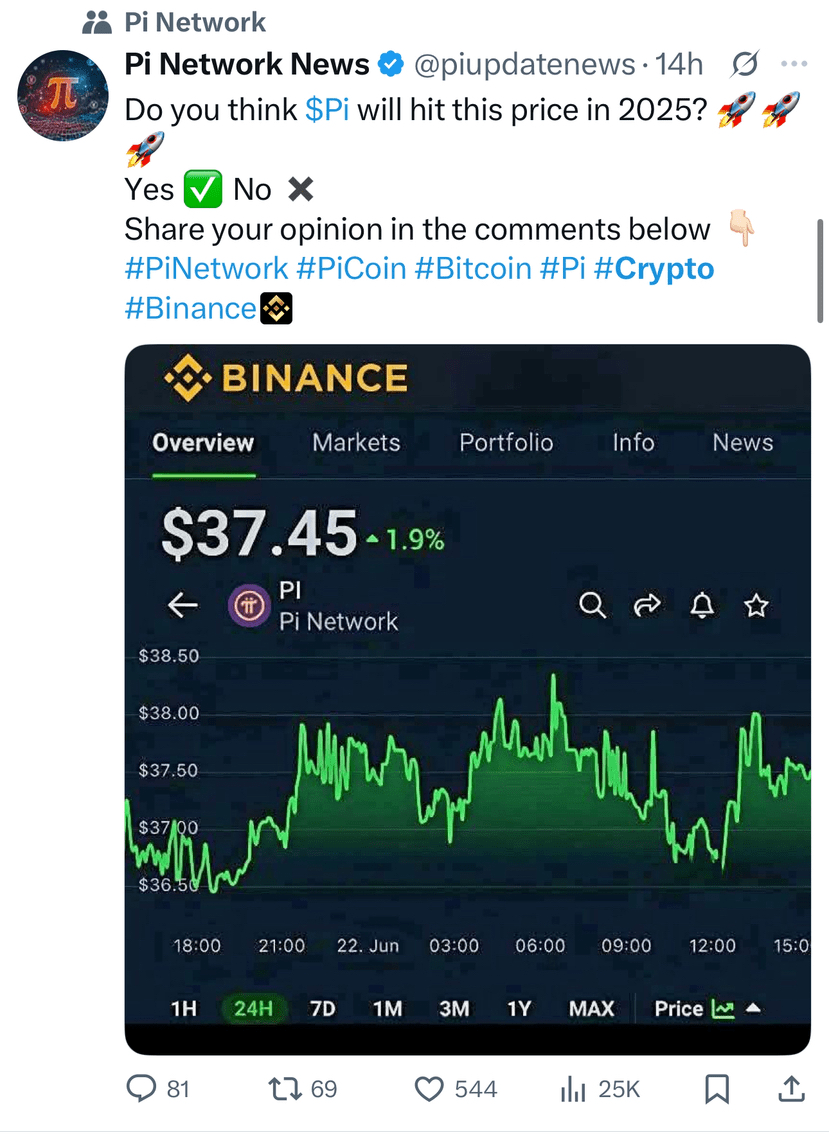The image size is (829, 1135).
Task: Click the @piupdatenews handle
Action: pos(524,65)
